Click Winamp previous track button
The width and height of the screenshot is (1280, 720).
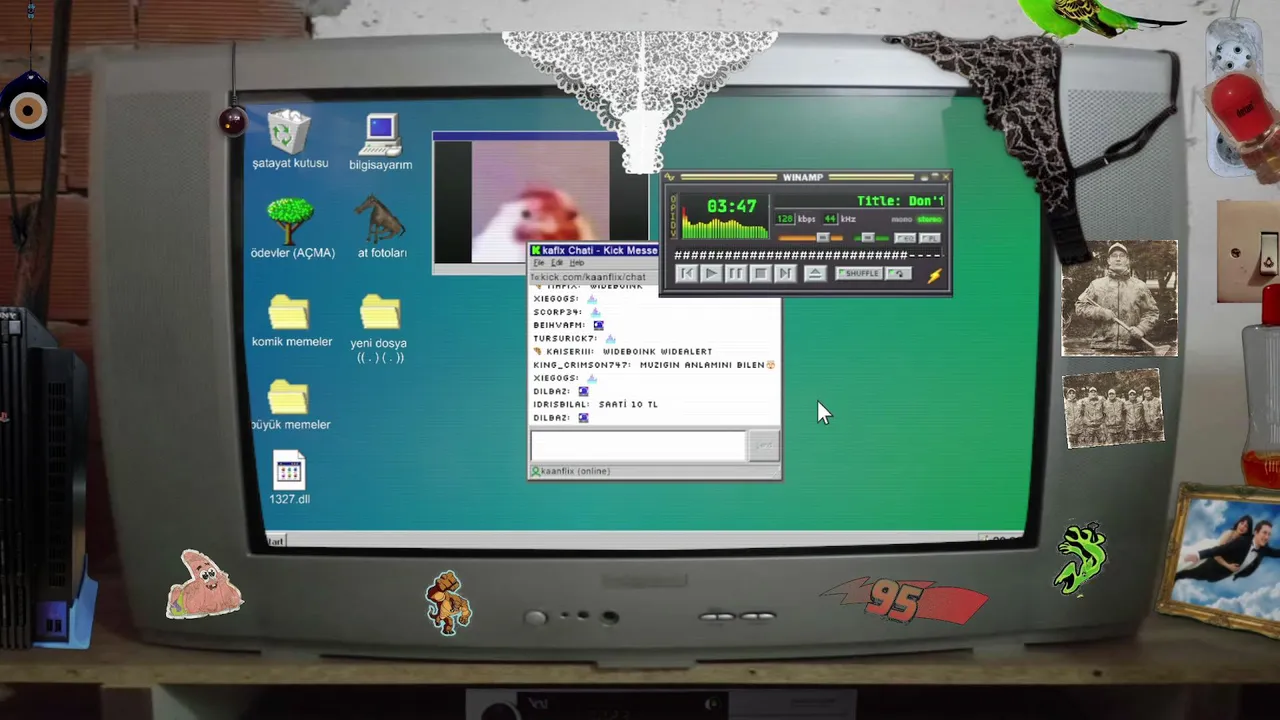[x=687, y=273]
